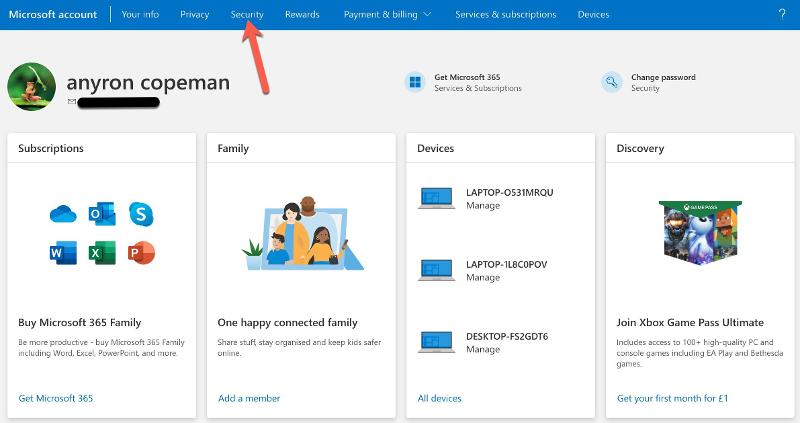Screen dimensions: 800x423
Task: Click the DESKTOP-FS2GDT6 device name
Action: pyautogui.click(x=507, y=336)
